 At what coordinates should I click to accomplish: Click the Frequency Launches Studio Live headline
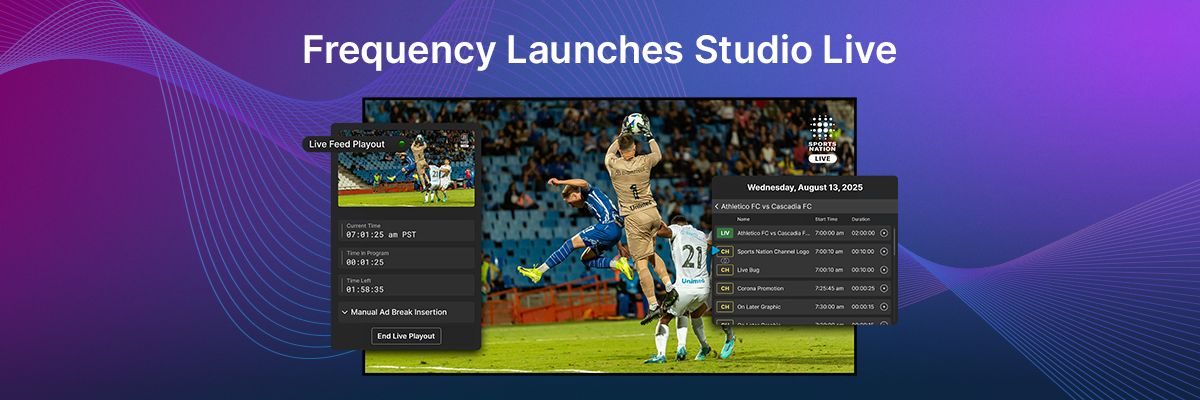tap(600, 50)
